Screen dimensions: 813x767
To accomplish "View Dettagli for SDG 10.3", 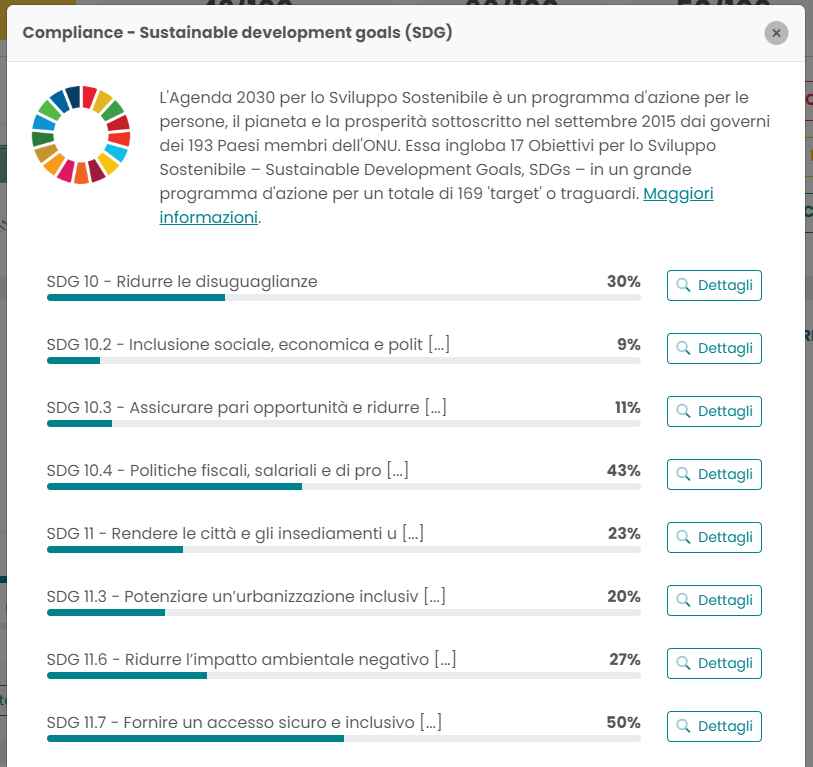I will point(714,411).
